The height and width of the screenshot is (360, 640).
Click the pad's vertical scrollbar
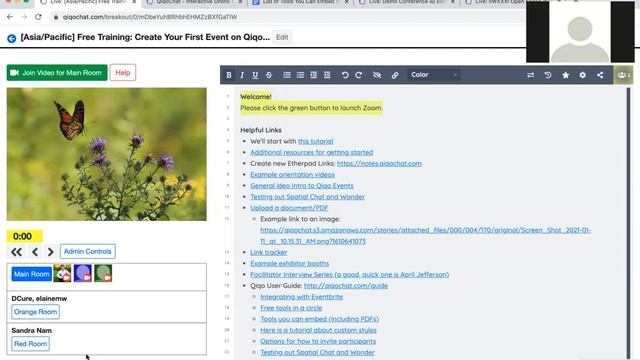628,223
